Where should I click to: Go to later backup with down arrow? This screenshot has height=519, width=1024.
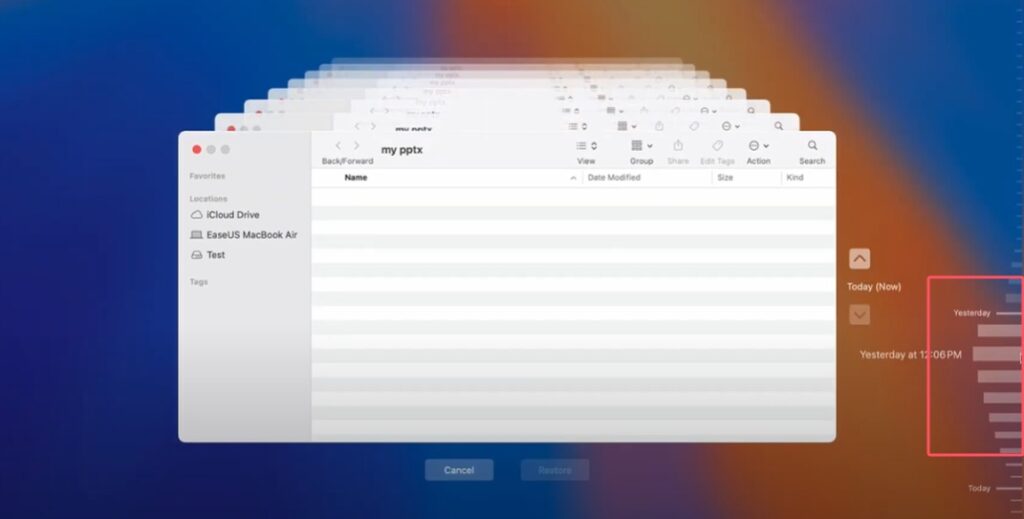point(859,315)
